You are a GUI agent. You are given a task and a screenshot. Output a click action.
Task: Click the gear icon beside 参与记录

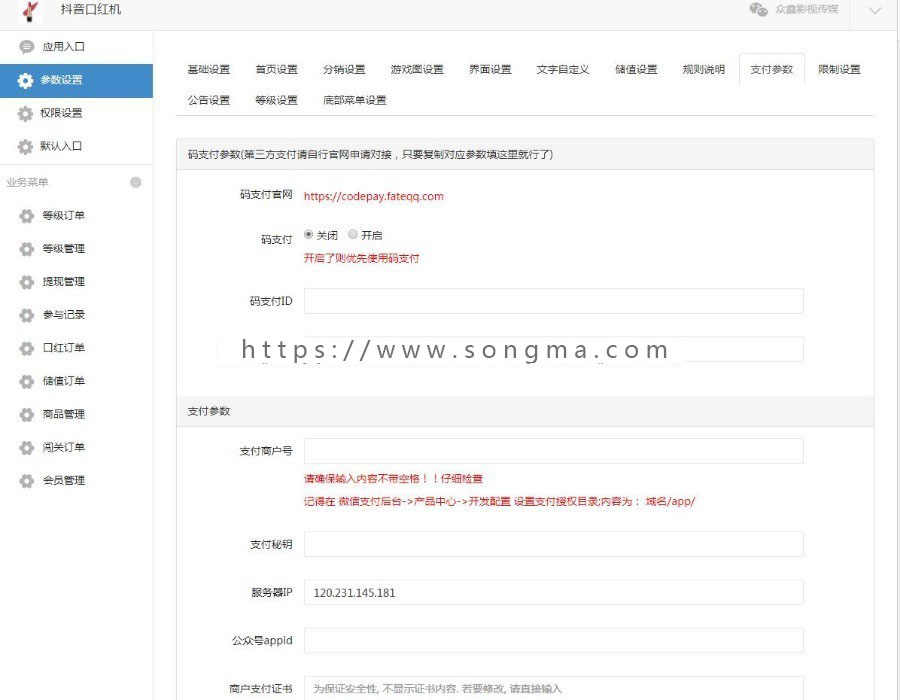click(x=27, y=315)
